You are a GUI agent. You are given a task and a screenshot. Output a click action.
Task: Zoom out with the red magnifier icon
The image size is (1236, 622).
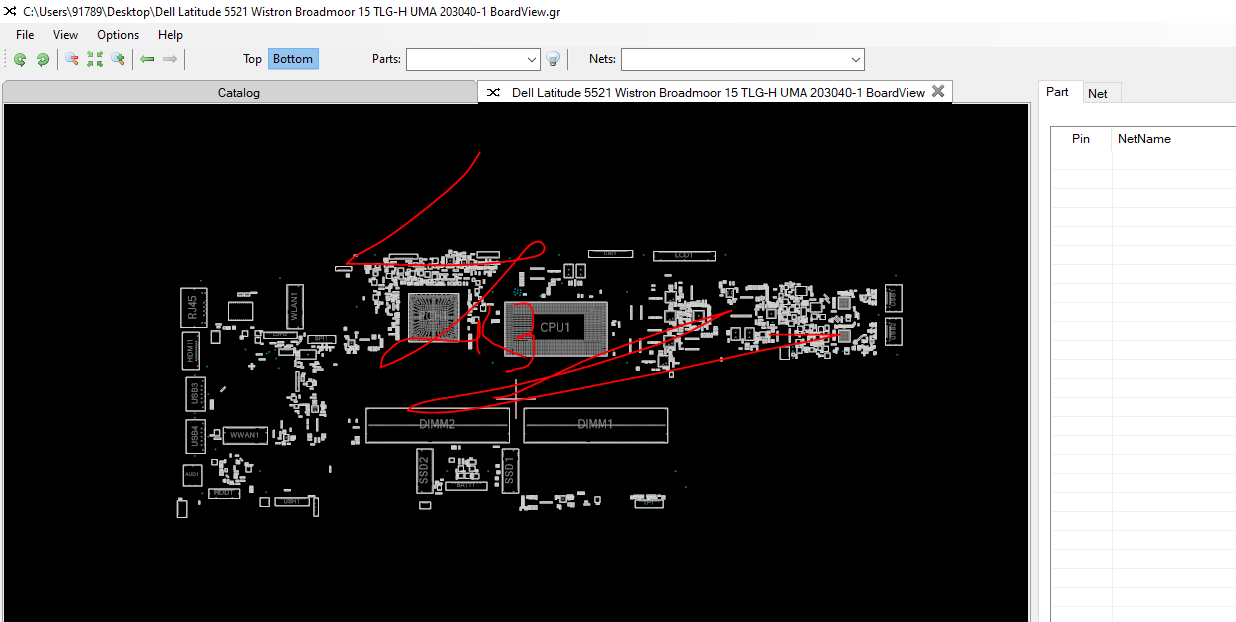click(71, 60)
